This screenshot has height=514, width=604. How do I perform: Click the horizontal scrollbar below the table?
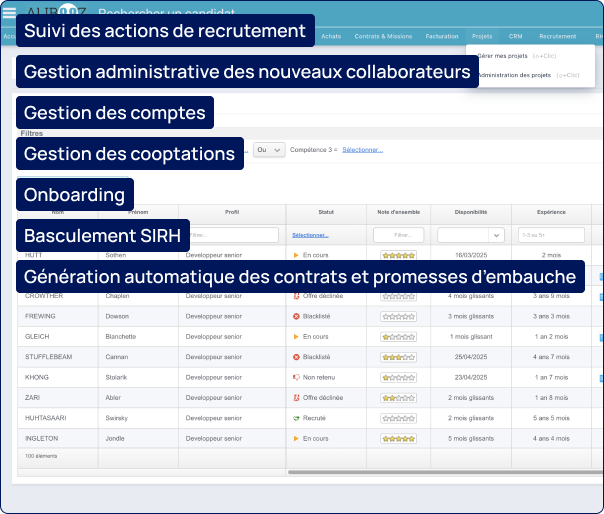pos(440,472)
